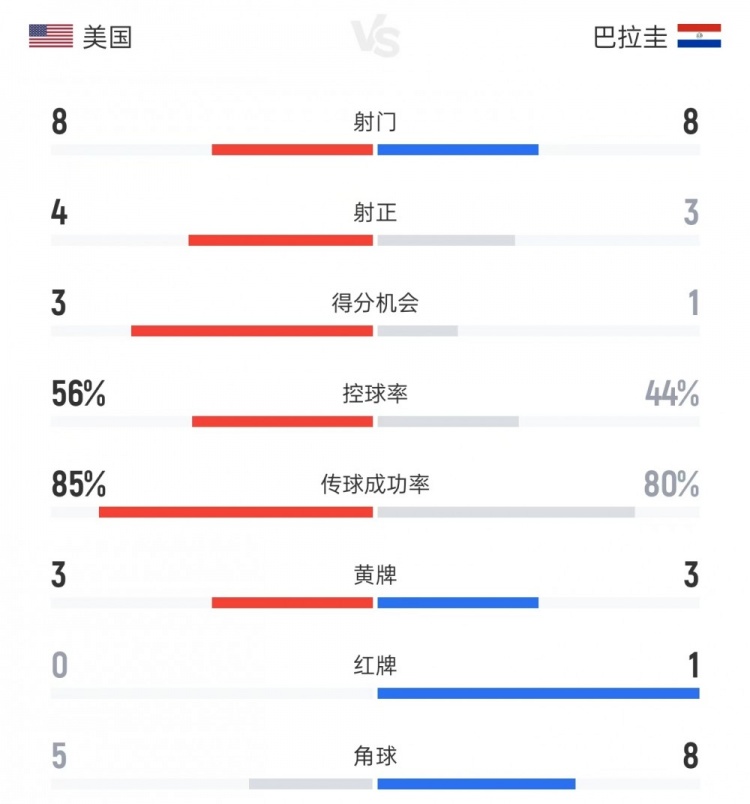Select the 美国 team name
Image resolution: width=750 pixels, height=804 pixels.
108,38
